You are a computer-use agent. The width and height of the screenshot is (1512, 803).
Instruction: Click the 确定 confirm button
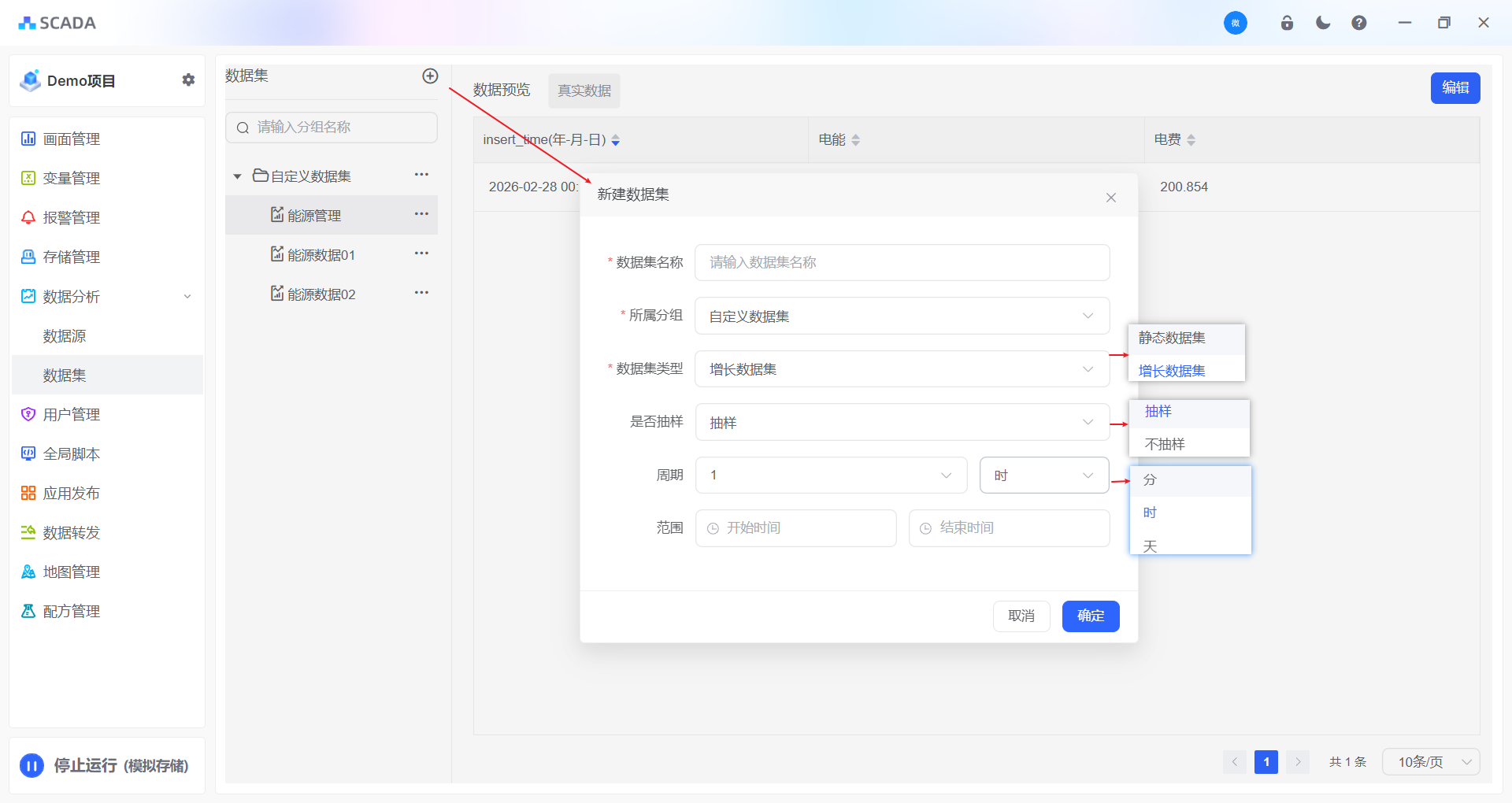coord(1090,616)
